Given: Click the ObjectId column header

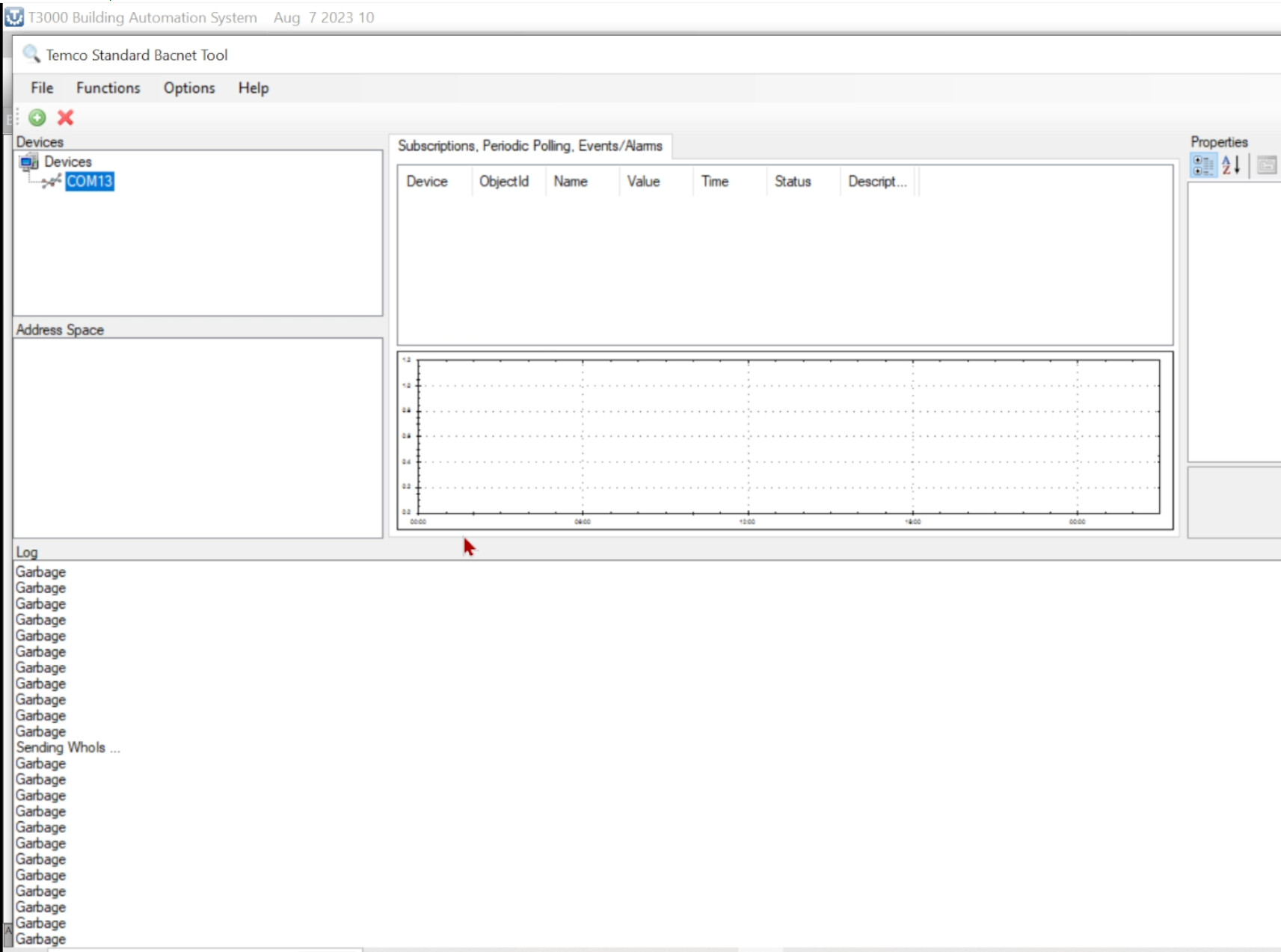Looking at the screenshot, I should coord(503,182).
